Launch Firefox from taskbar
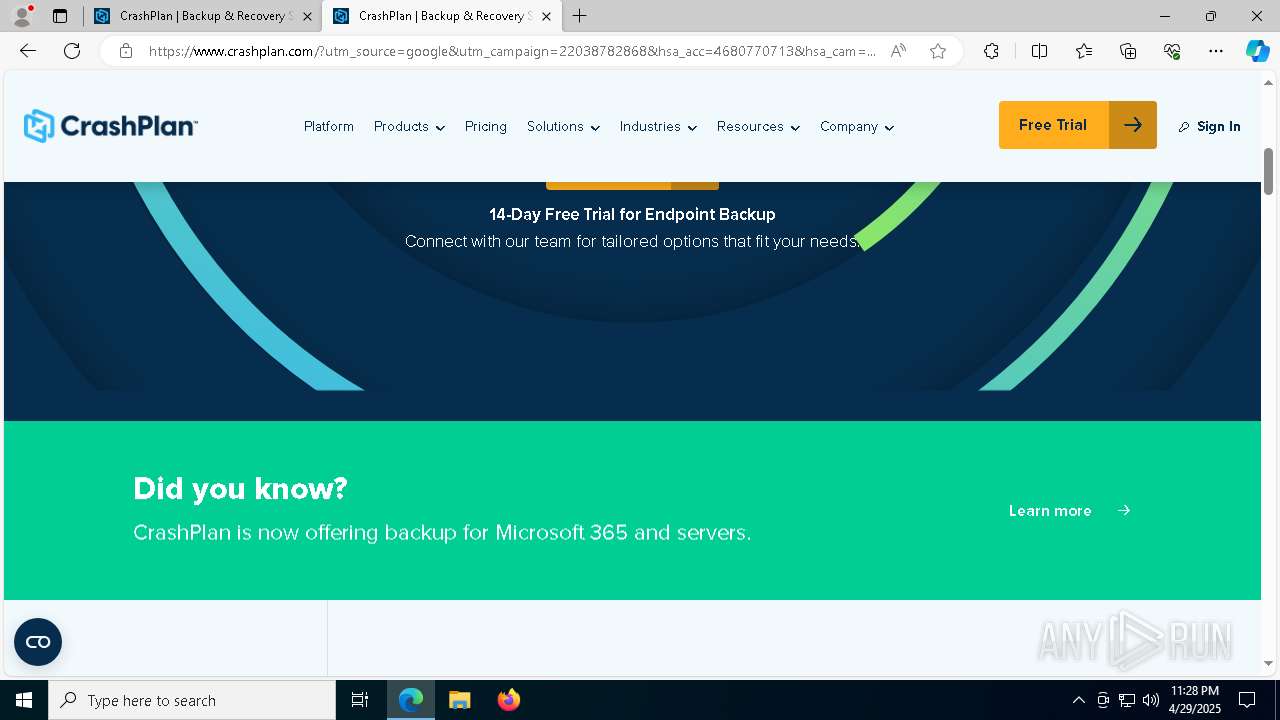The width and height of the screenshot is (1280, 720). (x=509, y=700)
